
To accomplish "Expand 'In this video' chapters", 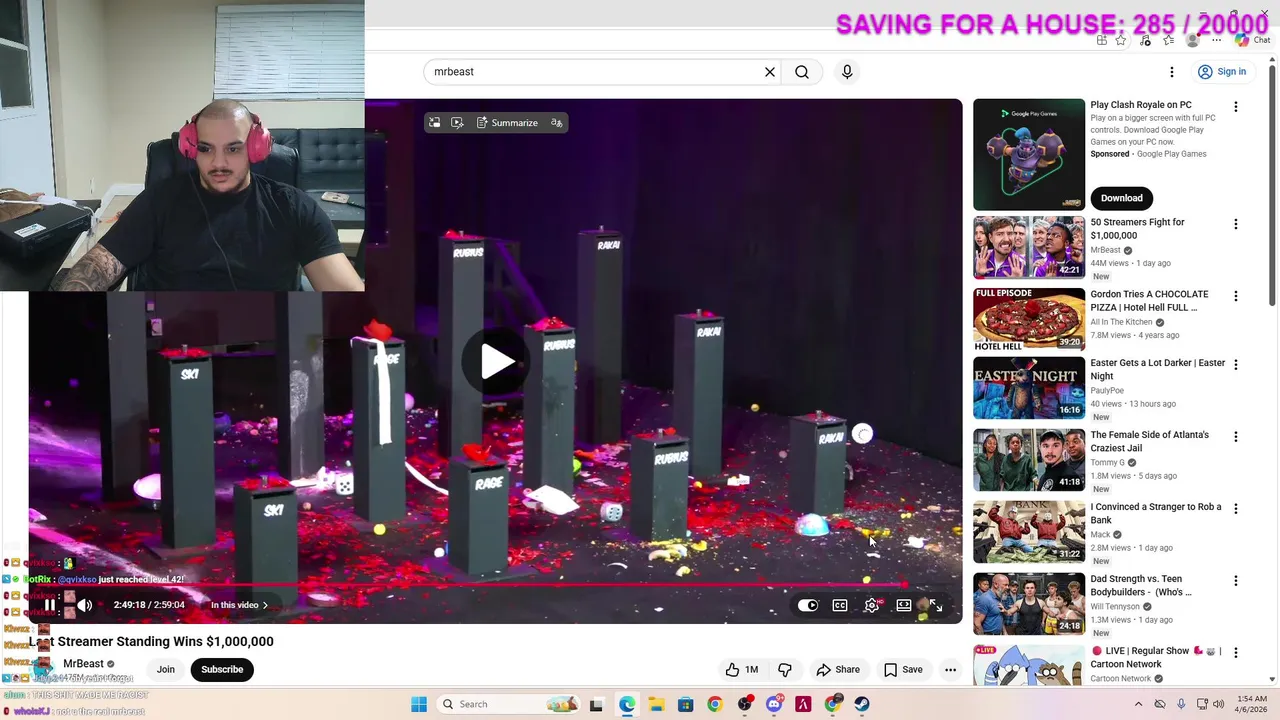I will pos(239,605).
